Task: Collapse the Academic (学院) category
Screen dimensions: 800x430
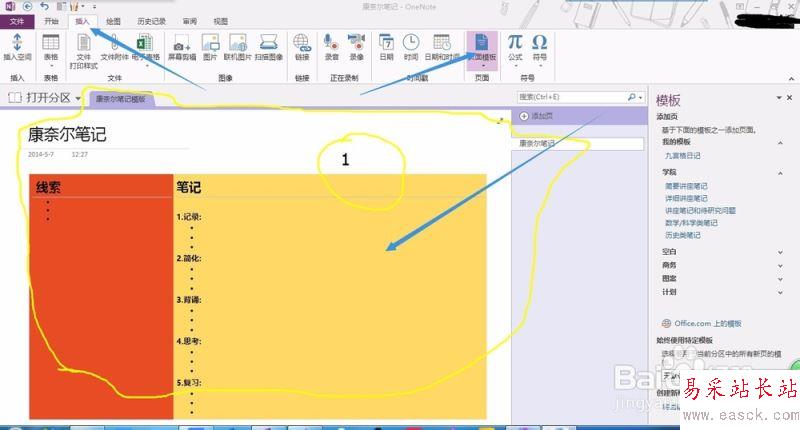Action: tap(780, 173)
